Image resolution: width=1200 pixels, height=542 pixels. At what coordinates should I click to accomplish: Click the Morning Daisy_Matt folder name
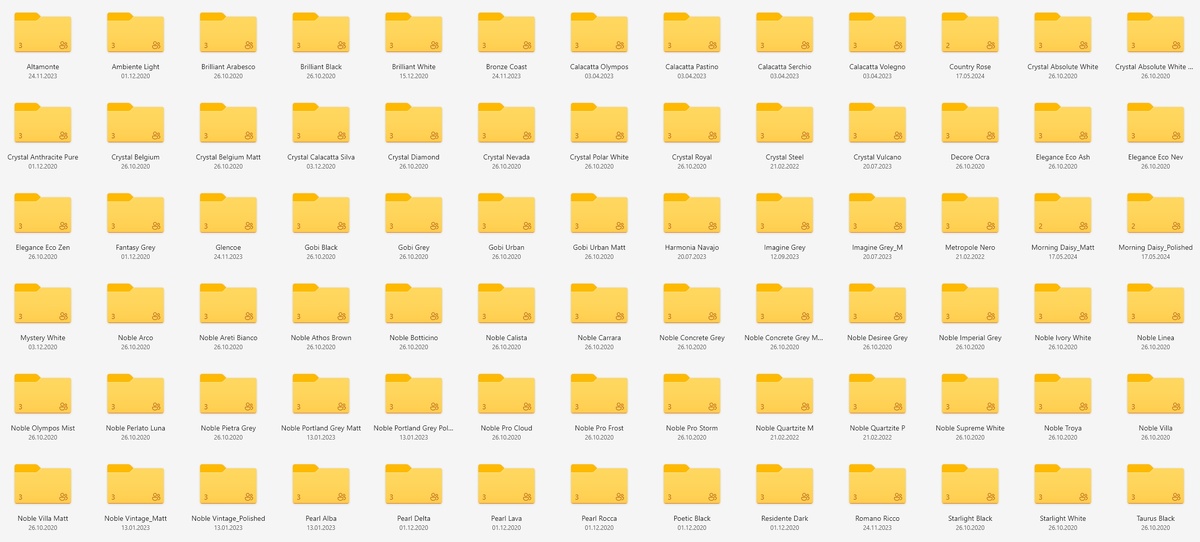pyautogui.click(x=1063, y=247)
